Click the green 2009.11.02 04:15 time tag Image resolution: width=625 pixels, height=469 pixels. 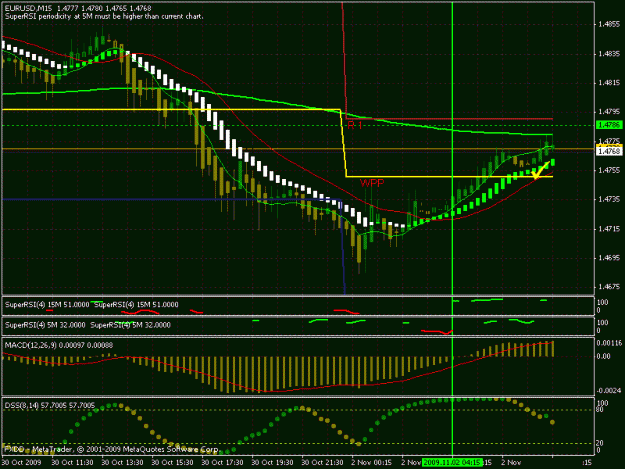click(452, 462)
